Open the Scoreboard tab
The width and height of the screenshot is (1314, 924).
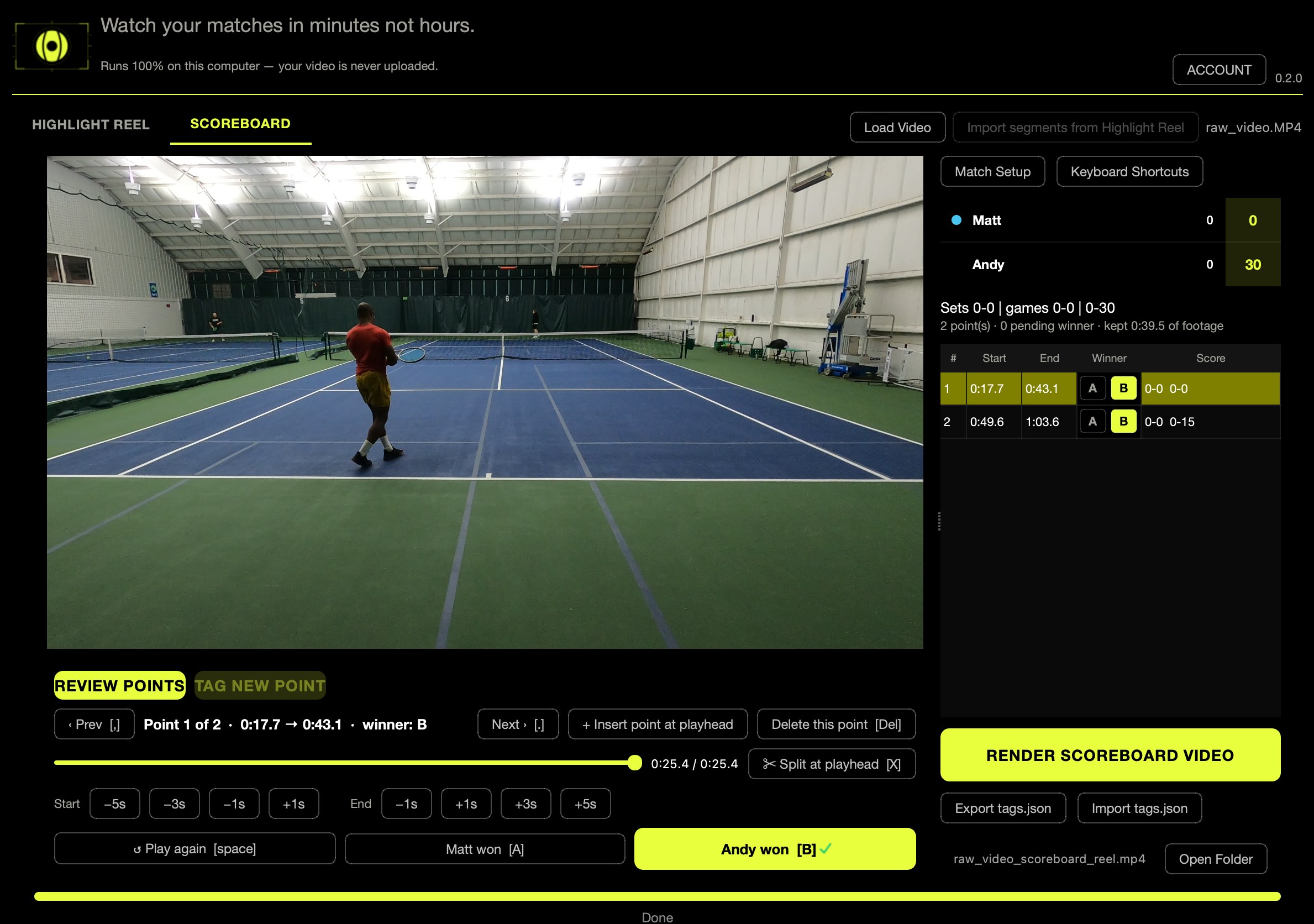point(240,124)
